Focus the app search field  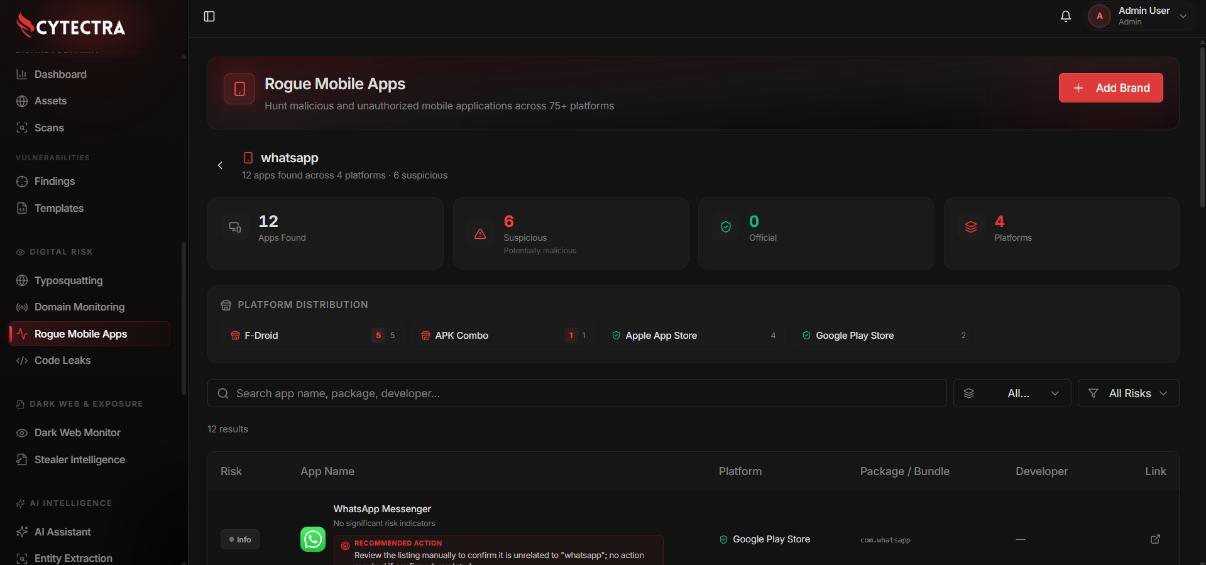577,393
